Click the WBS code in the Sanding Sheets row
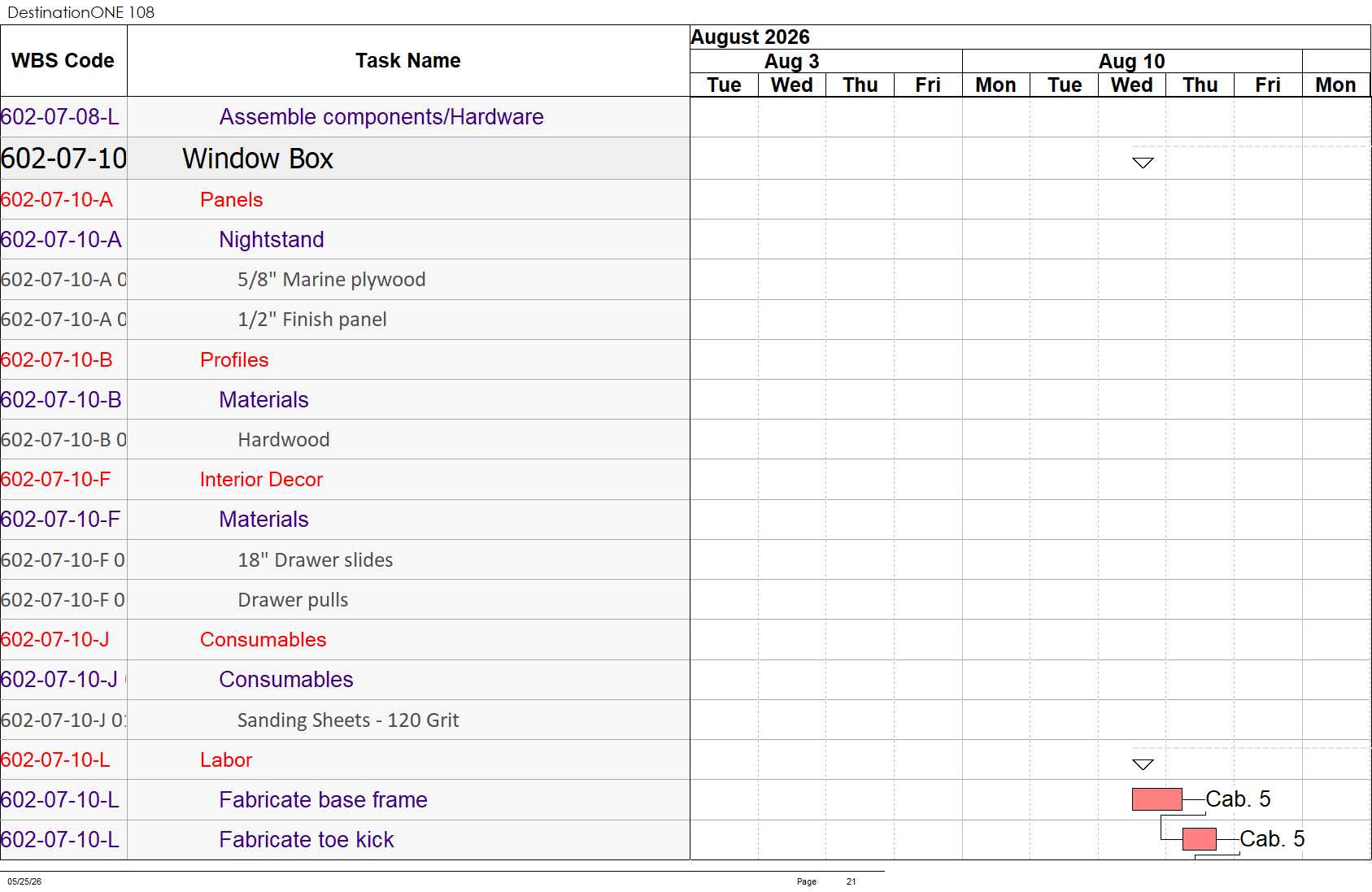Viewport: 1372px width, 892px height. [x=63, y=720]
